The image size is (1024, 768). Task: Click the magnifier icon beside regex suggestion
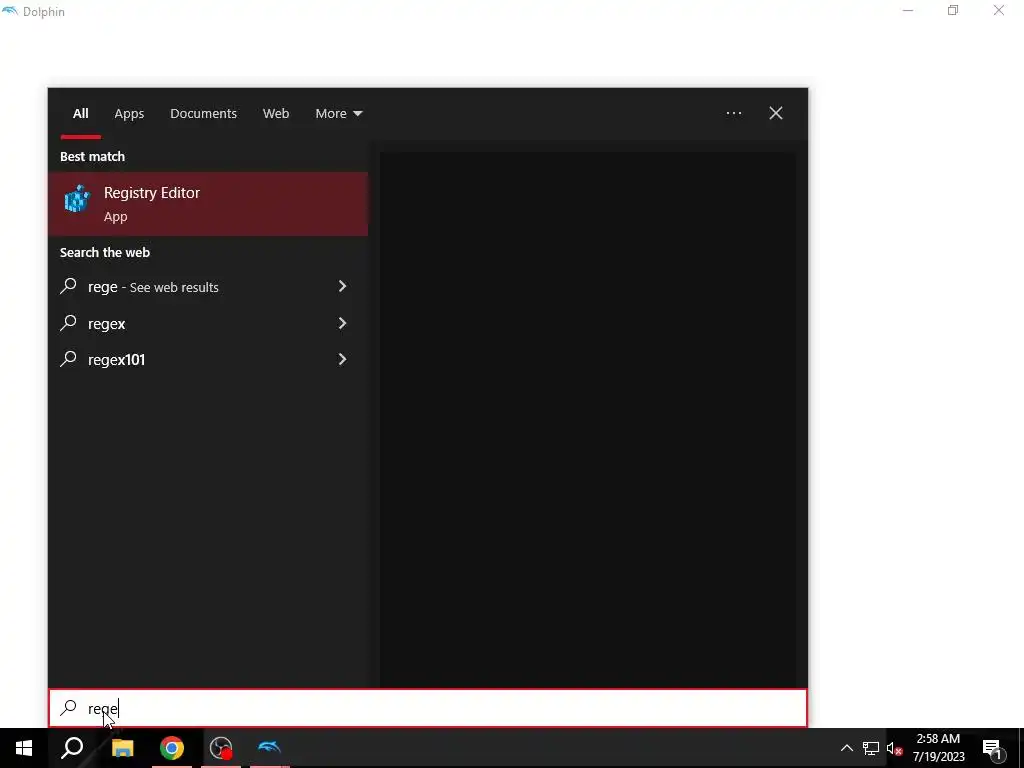(69, 323)
